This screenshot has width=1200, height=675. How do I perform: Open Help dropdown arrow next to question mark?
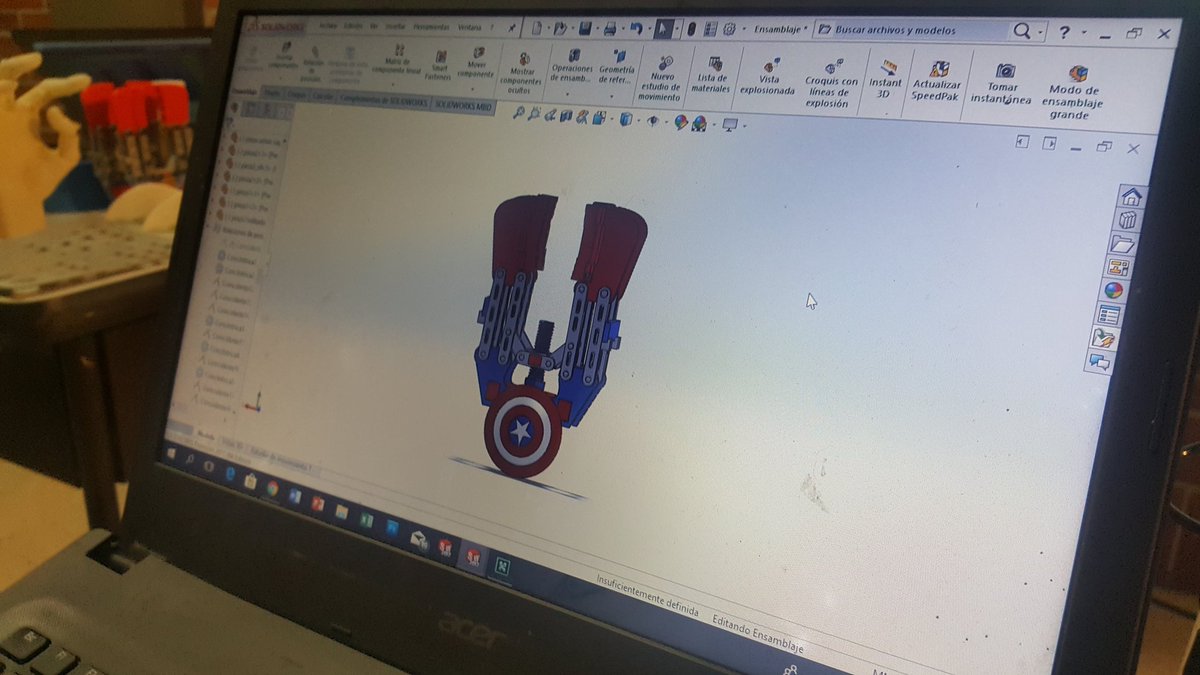[x=1085, y=33]
